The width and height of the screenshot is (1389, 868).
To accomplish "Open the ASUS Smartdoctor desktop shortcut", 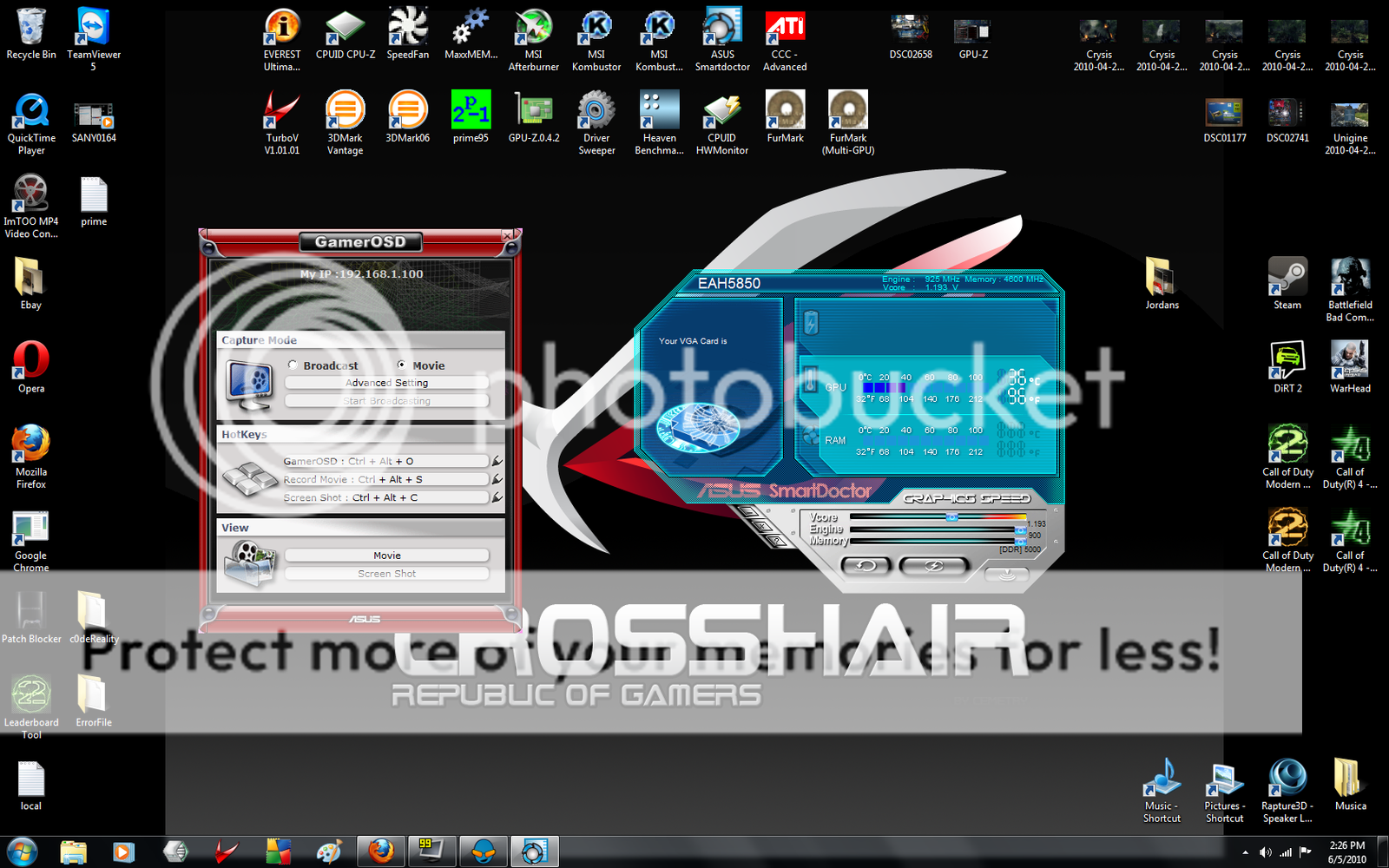I will coord(722,40).
